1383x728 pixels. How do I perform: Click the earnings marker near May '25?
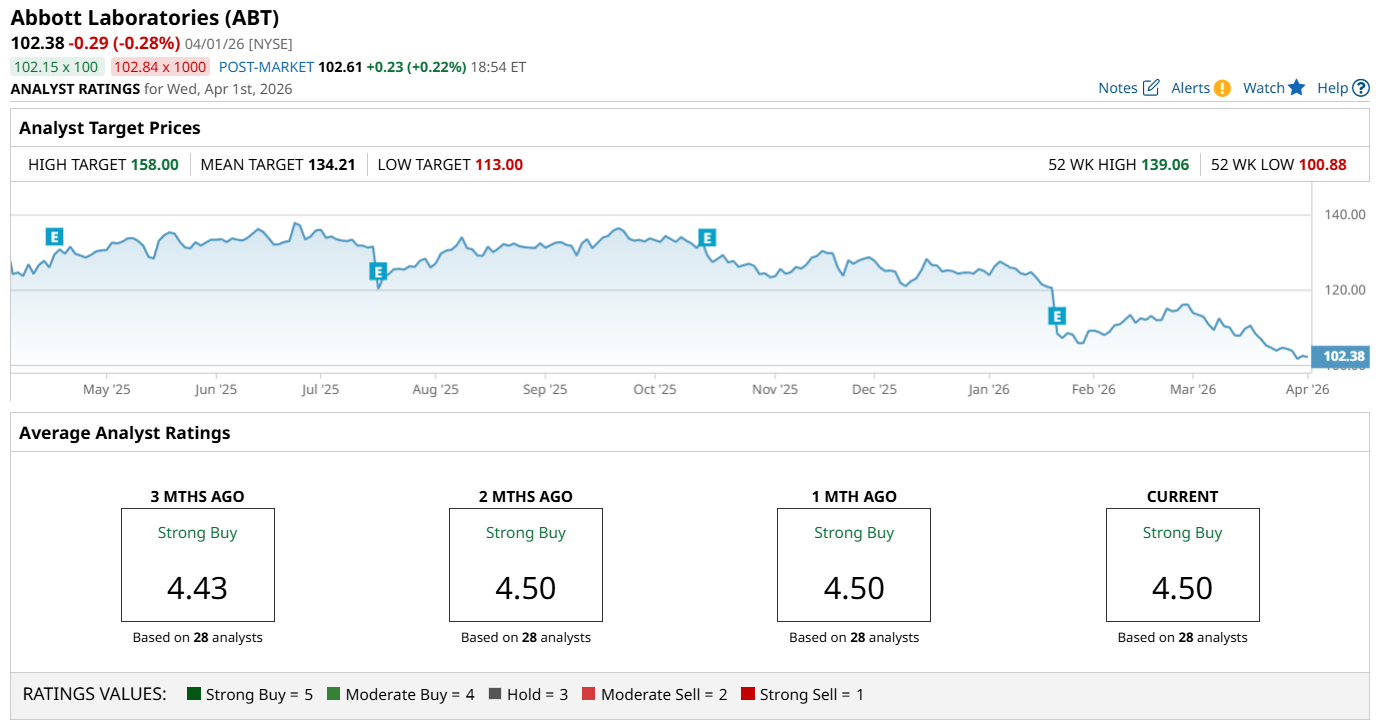click(54, 237)
